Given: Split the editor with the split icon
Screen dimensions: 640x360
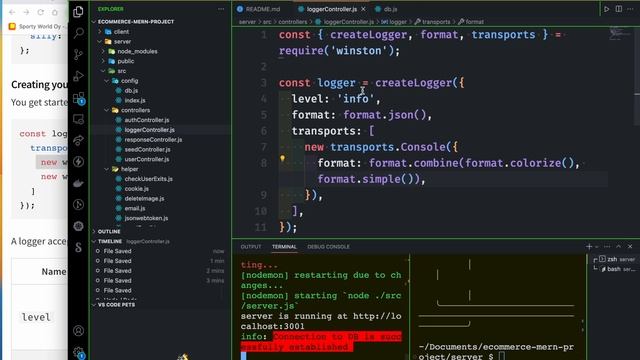Looking at the screenshot, I should [619, 9].
